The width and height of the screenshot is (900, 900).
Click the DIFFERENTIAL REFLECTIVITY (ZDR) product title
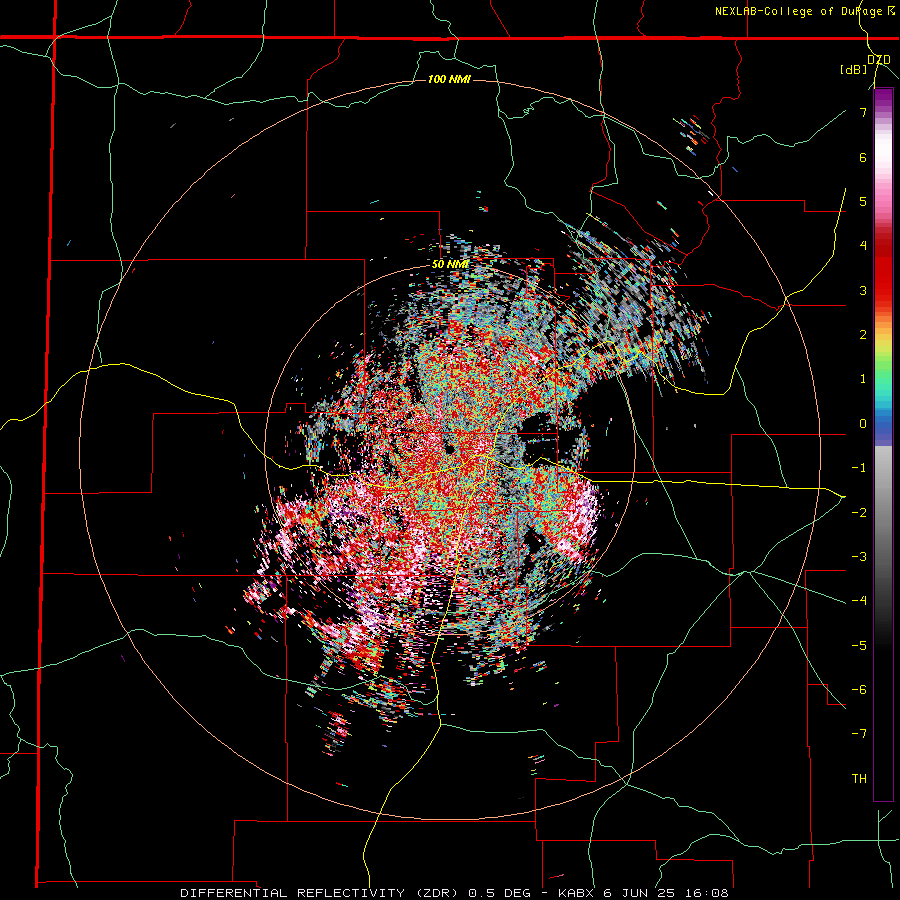tap(320, 893)
